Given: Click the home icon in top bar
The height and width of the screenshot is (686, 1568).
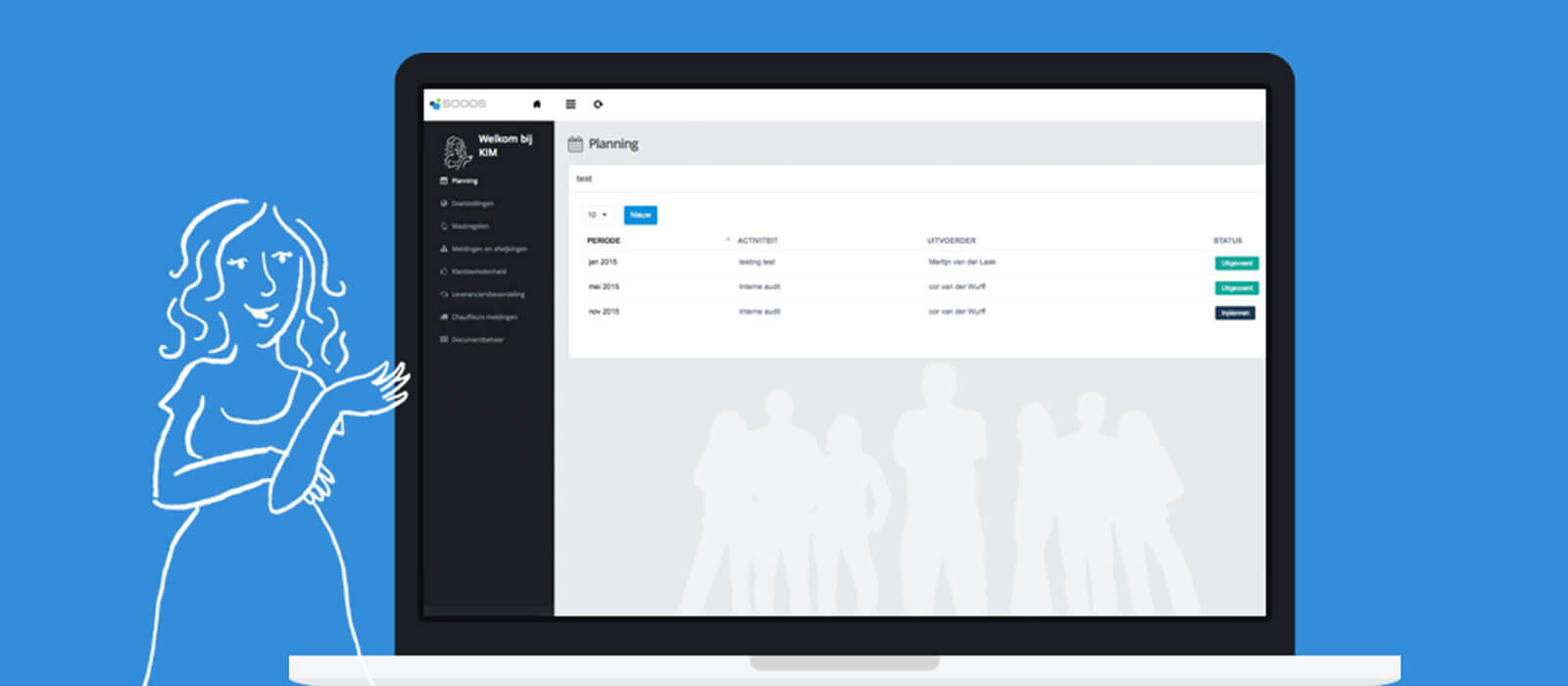Looking at the screenshot, I should click(536, 104).
